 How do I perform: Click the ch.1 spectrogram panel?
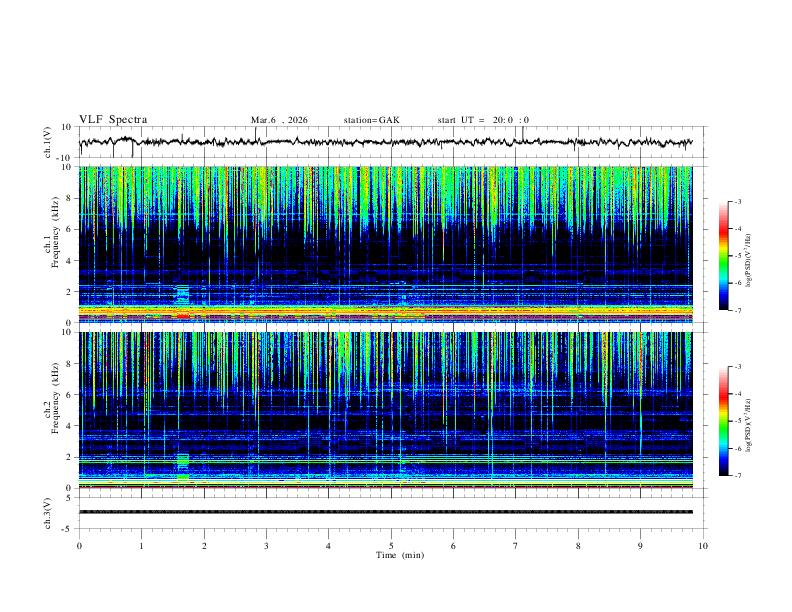385,244
